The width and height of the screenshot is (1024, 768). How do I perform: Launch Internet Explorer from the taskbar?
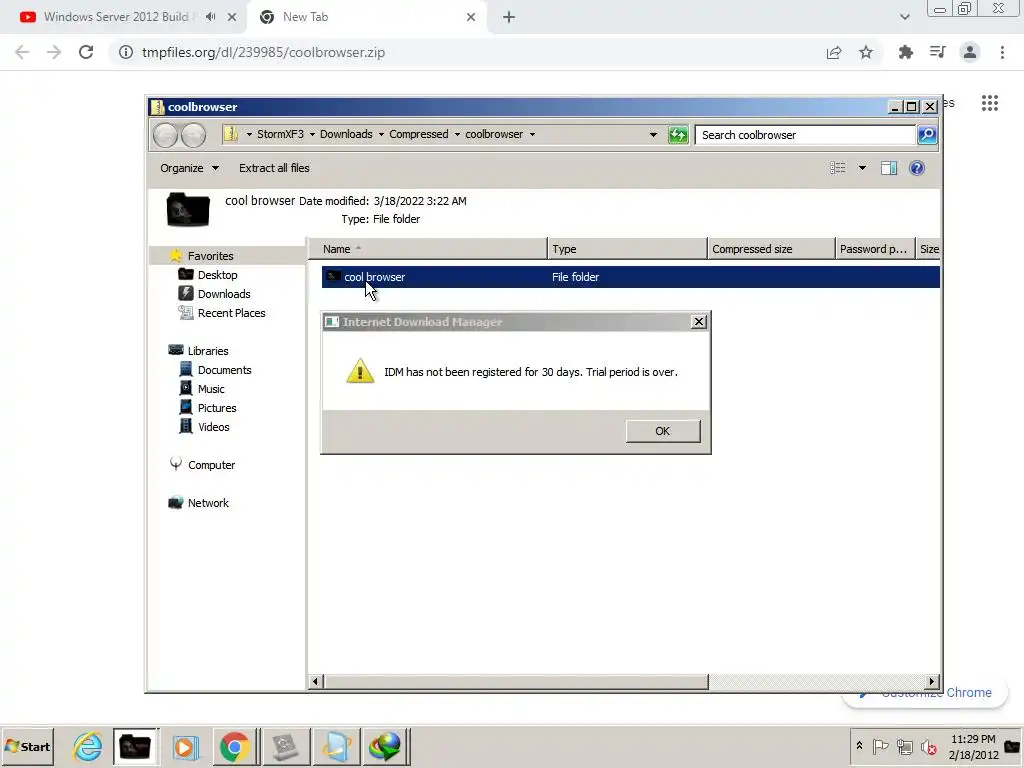click(x=87, y=746)
